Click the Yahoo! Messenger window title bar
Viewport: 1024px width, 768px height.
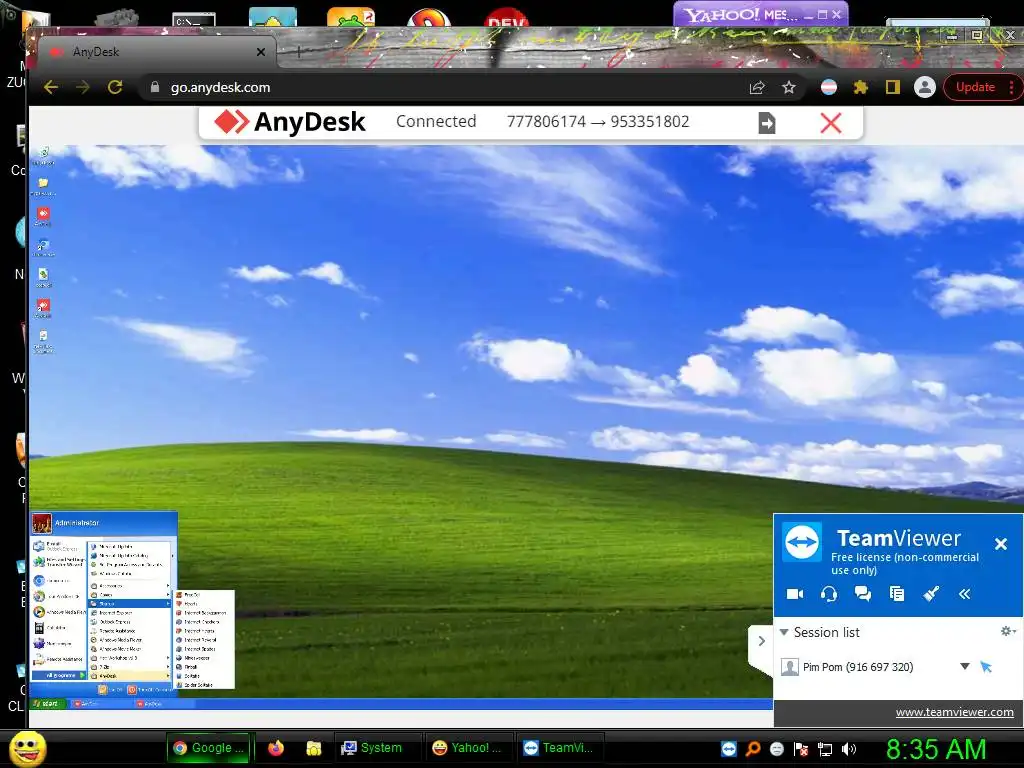tap(761, 14)
